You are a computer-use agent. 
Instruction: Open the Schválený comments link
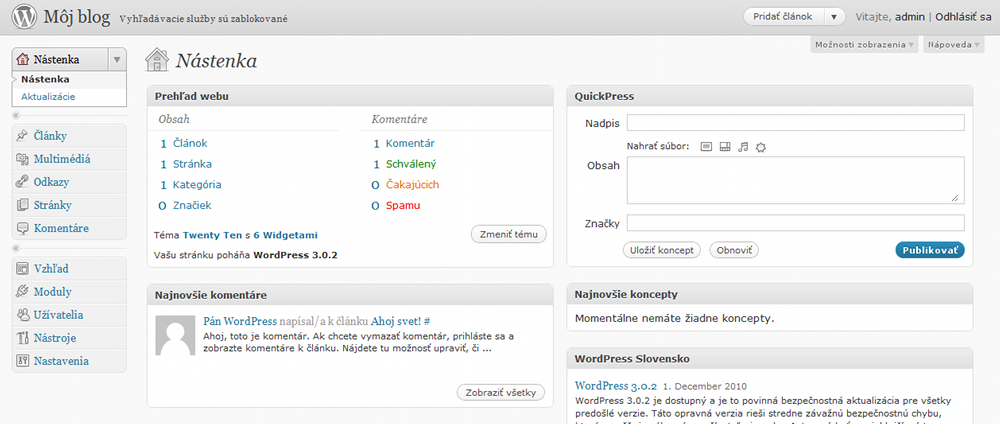tap(411, 164)
